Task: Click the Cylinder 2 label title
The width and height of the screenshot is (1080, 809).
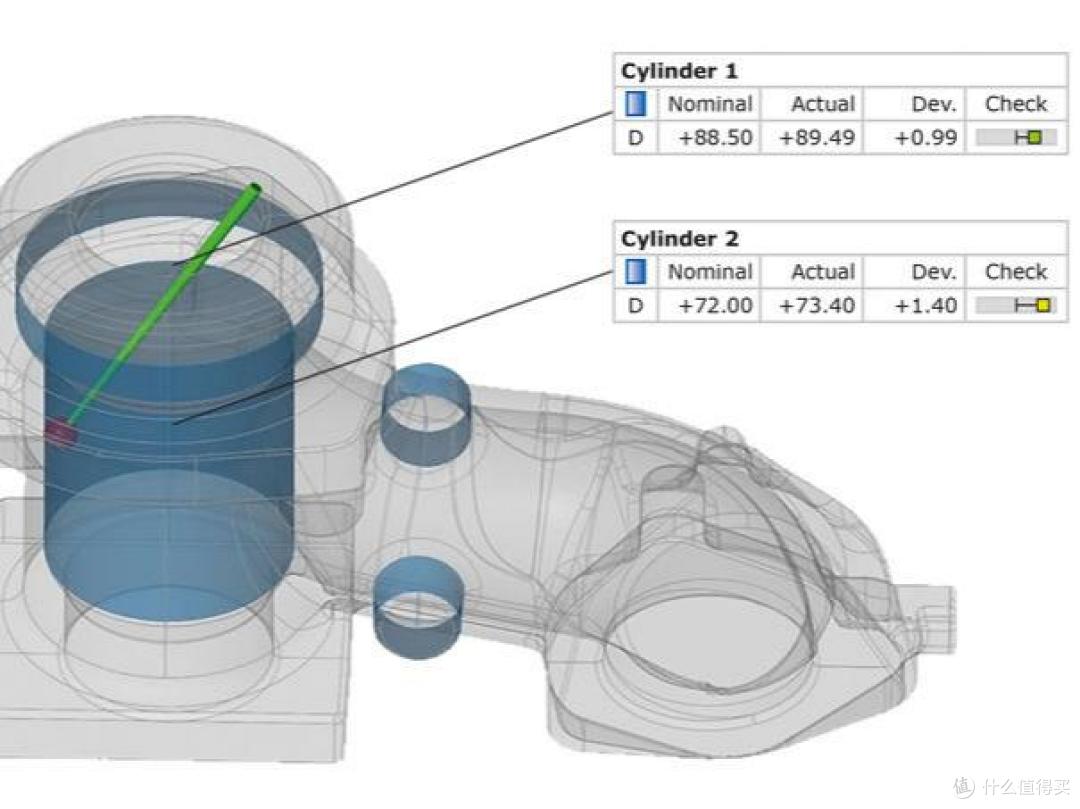Action: (x=679, y=239)
